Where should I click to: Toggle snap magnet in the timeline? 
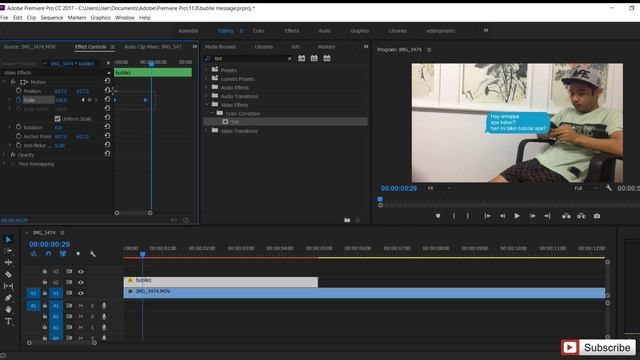pyautogui.click(x=48, y=254)
